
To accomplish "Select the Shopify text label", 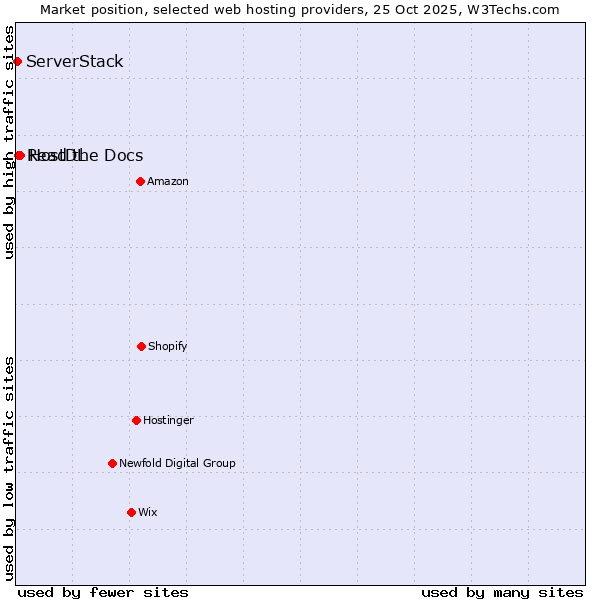I will pyautogui.click(x=167, y=346).
